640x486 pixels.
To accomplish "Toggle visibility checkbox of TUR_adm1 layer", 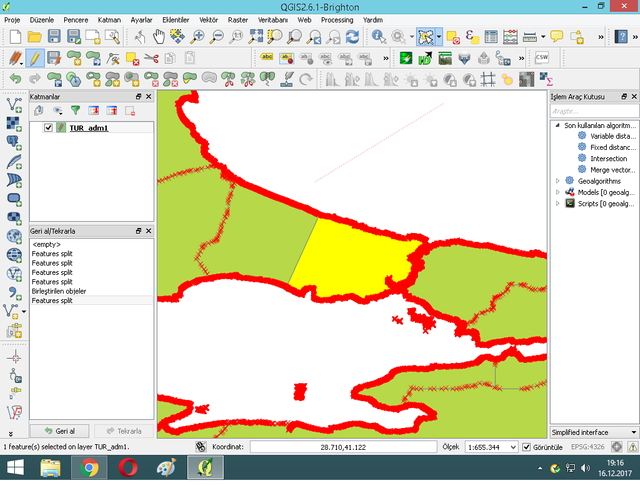I will (48, 128).
